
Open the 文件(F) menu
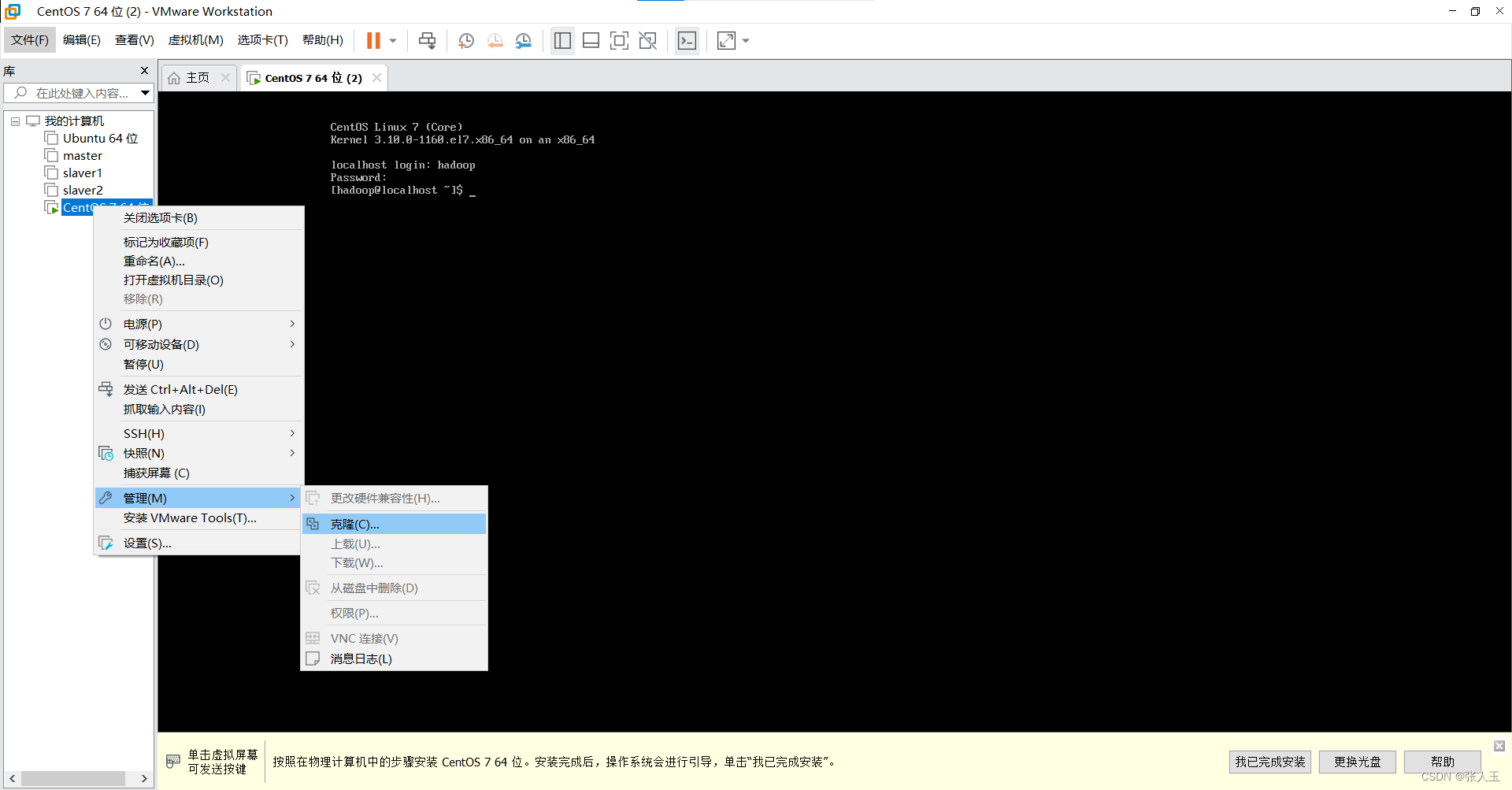pyautogui.click(x=30, y=40)
